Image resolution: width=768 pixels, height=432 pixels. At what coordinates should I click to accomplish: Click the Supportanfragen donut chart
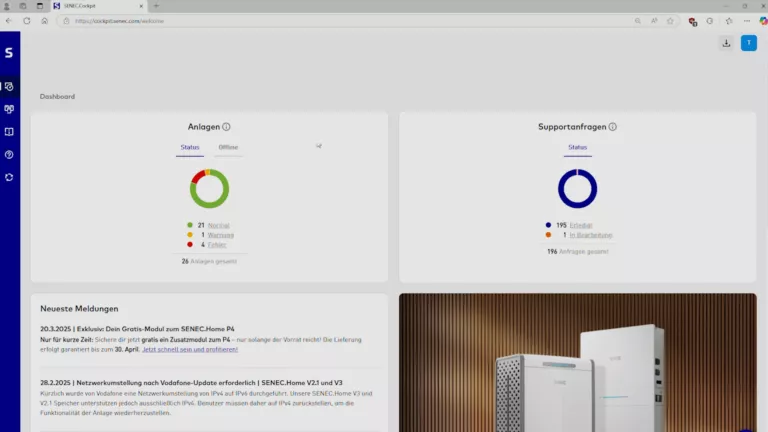[x=577, y=189]
